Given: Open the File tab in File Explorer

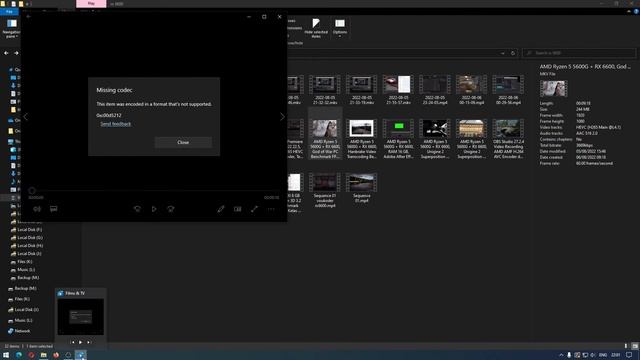Looking at the screenshot, I should (9, 12).
